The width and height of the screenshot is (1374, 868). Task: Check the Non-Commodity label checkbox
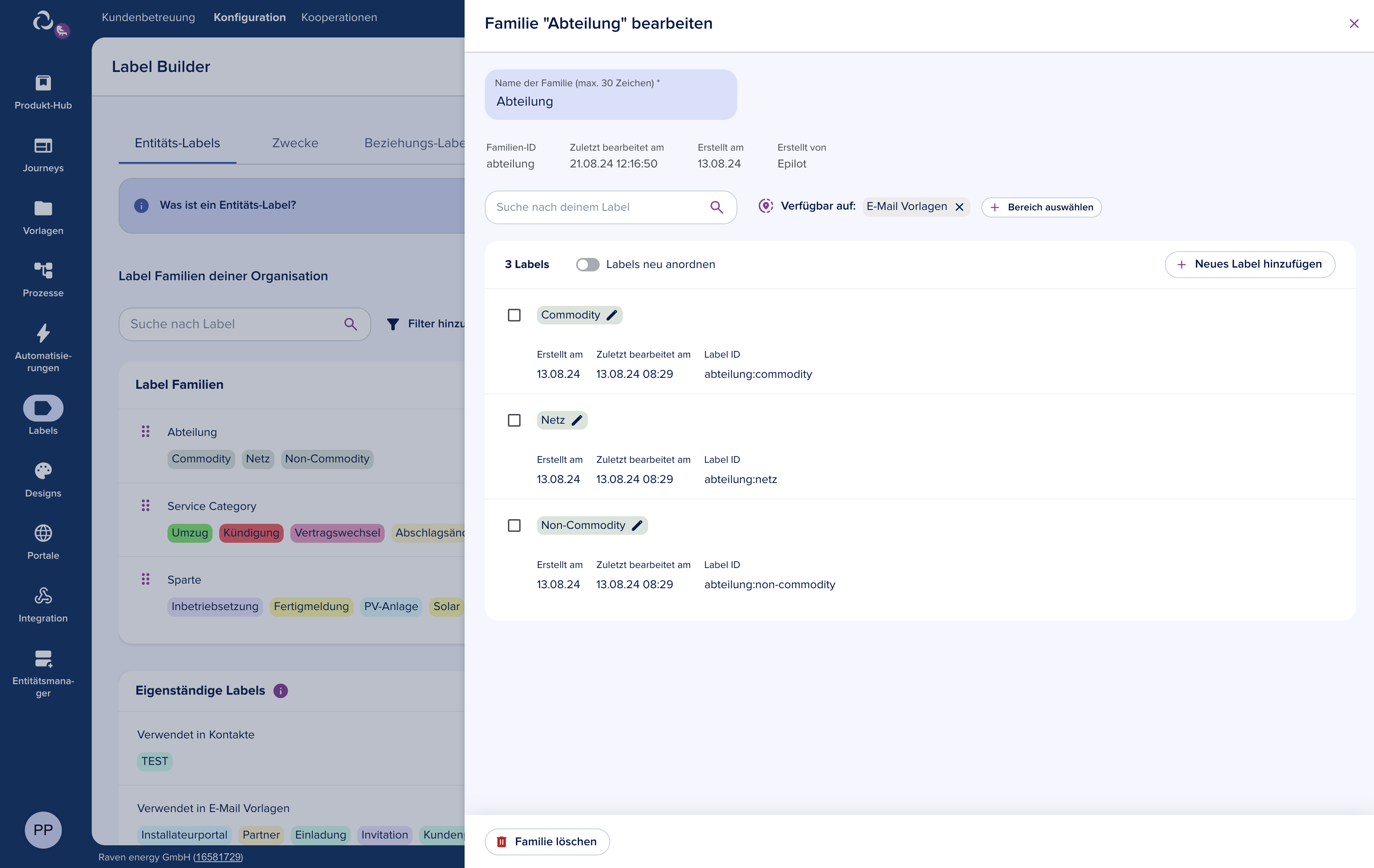click(x=514, y=525)
